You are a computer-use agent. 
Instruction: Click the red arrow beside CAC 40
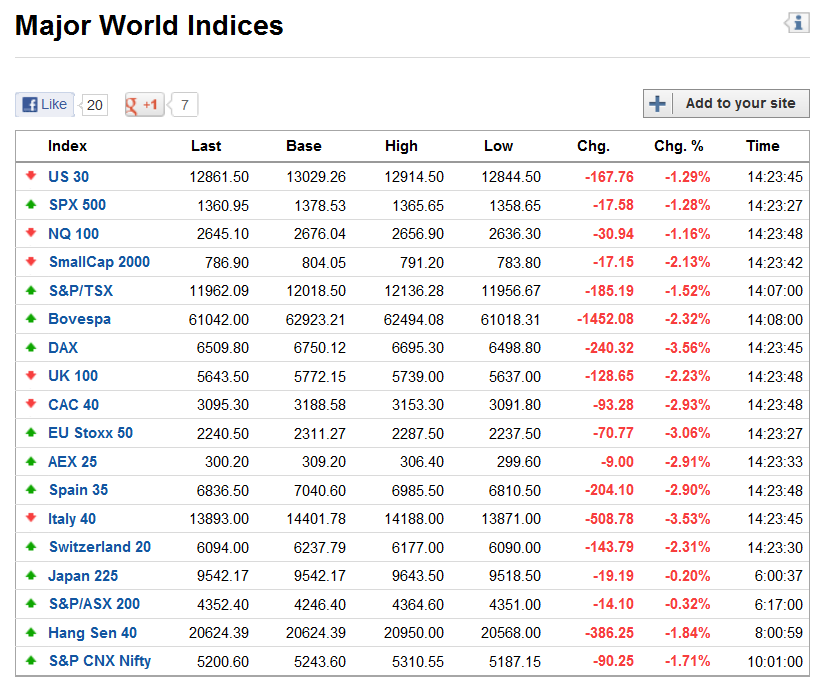point(31,405)
